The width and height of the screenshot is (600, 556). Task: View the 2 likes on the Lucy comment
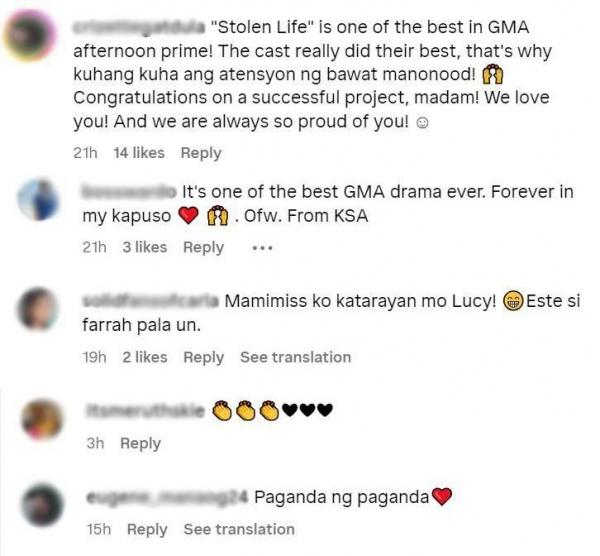click(145, 357)
